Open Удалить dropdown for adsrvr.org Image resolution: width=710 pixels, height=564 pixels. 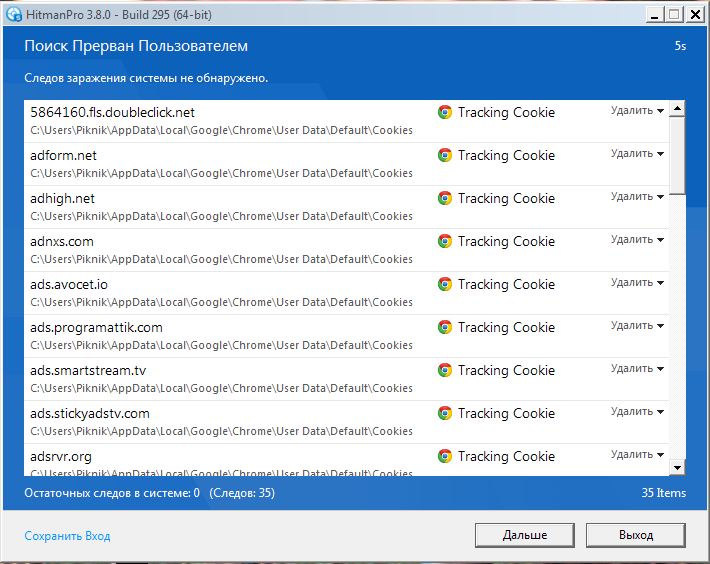(637, 454)
